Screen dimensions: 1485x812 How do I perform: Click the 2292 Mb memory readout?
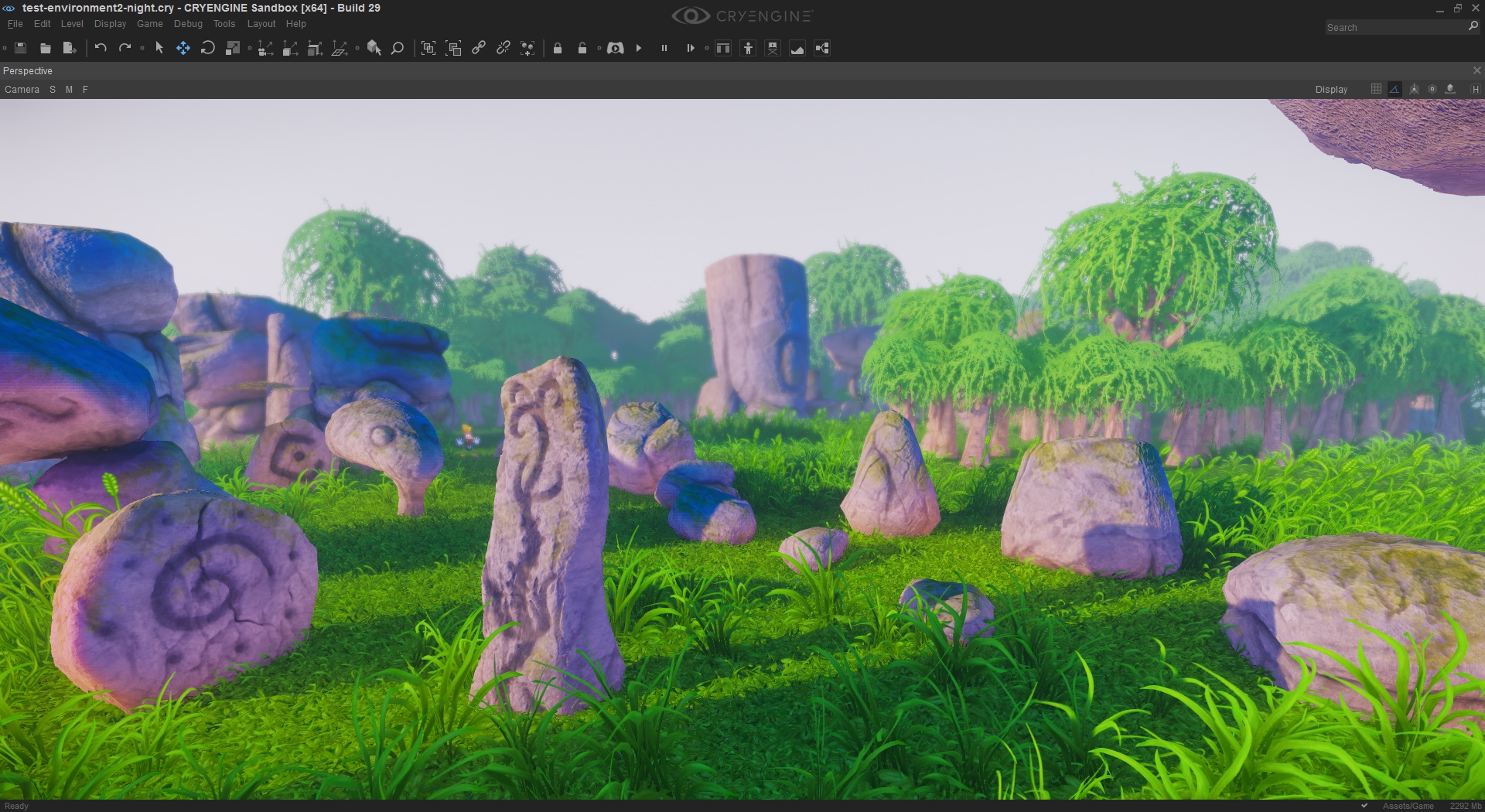pos(1465,806)
